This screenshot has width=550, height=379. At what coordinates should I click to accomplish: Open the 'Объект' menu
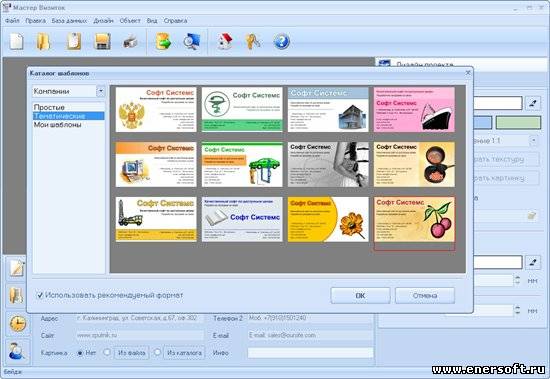click(x=130, y=21)
